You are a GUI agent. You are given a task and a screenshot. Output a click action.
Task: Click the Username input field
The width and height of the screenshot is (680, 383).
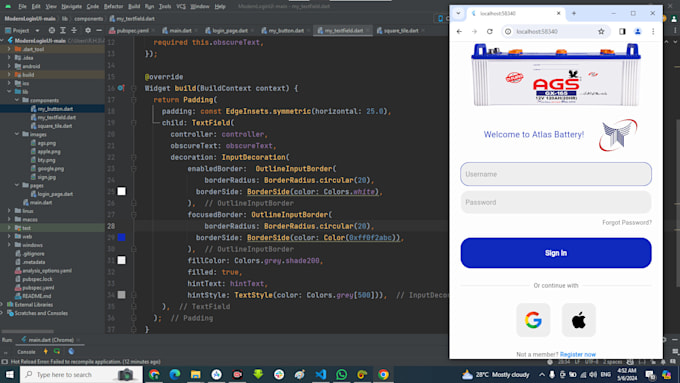556,174
